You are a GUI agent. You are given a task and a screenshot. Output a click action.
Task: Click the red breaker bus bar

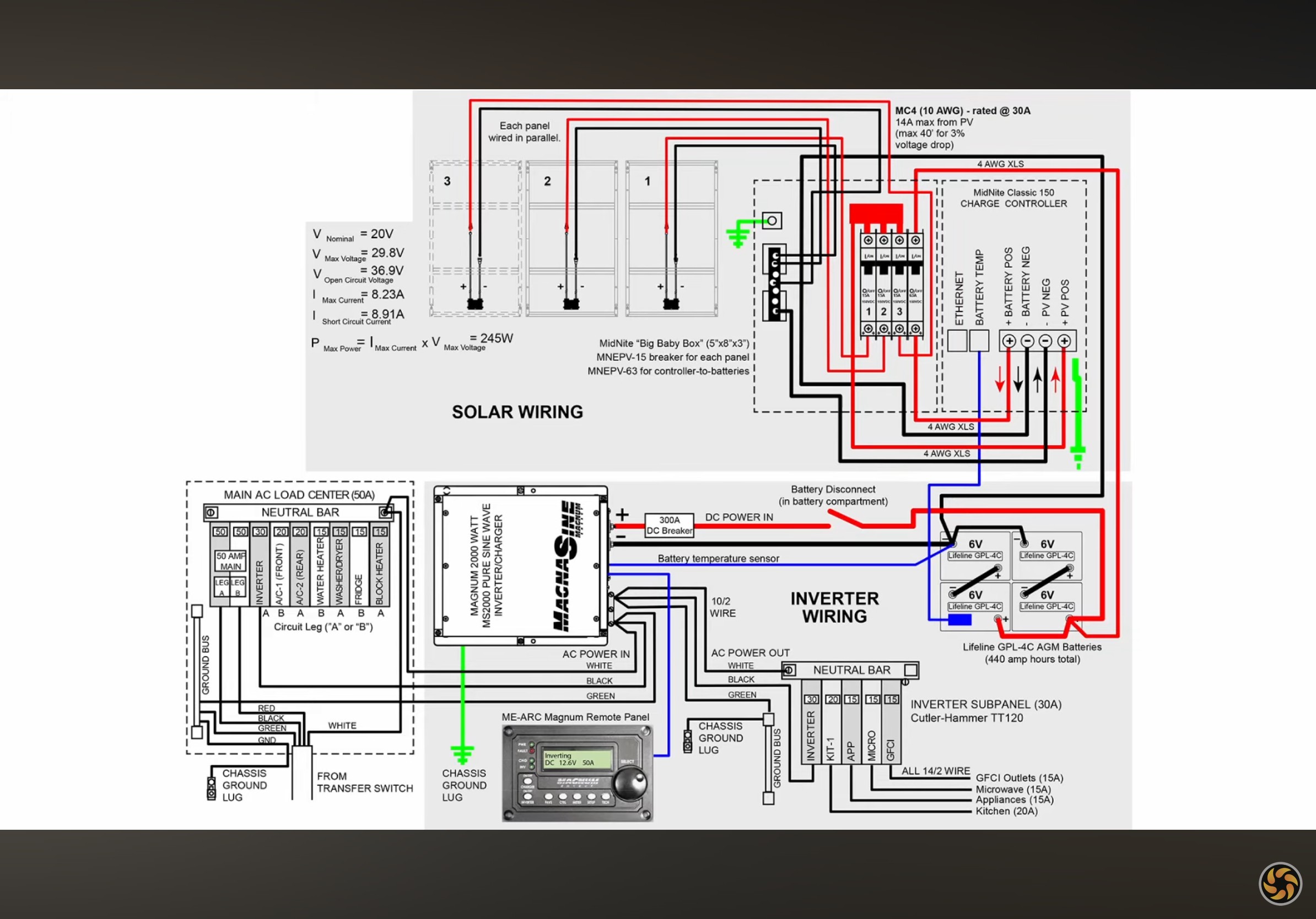tap(876, 214)
